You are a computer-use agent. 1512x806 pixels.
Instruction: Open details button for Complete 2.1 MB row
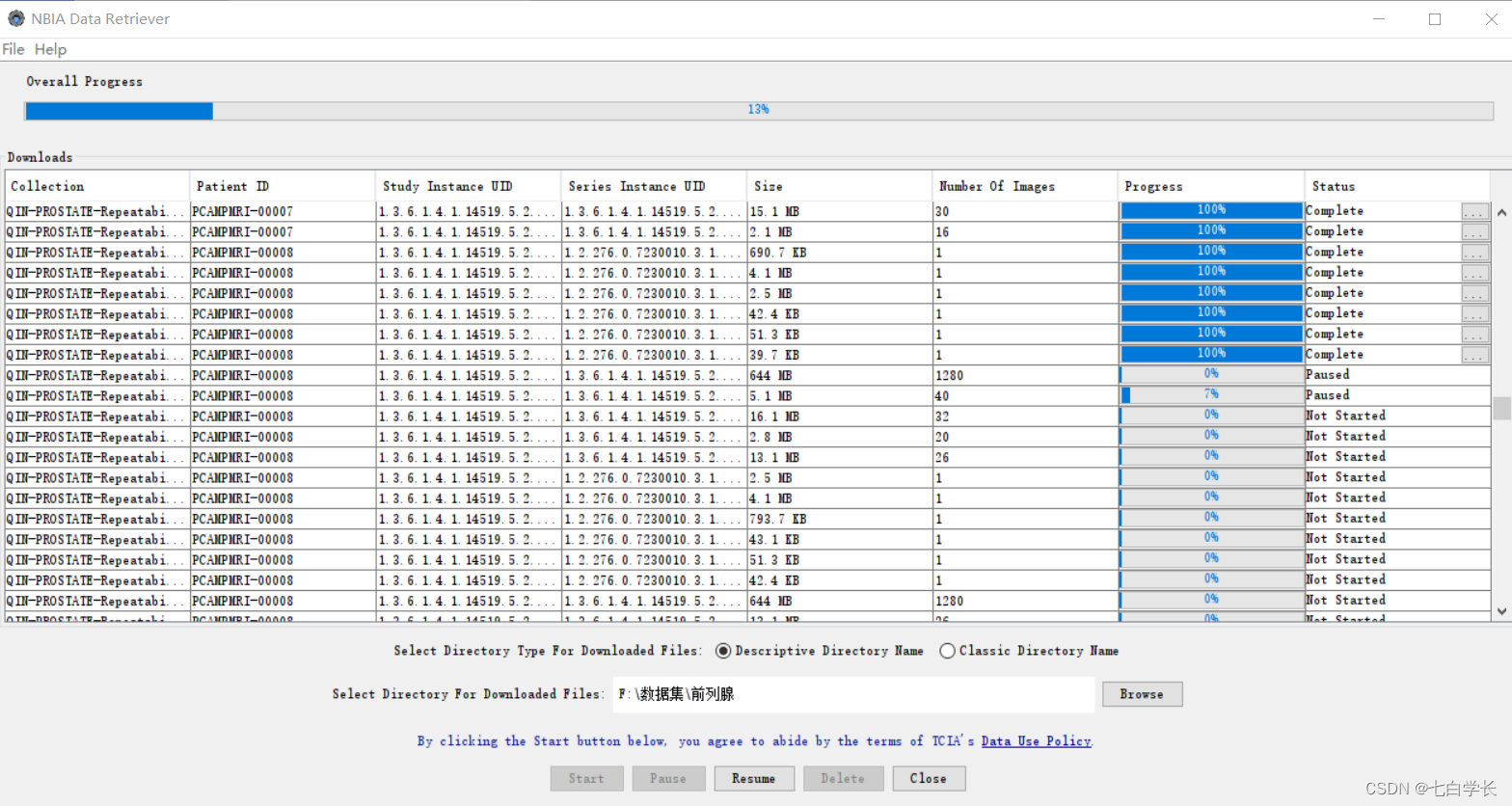(1474, 231)
